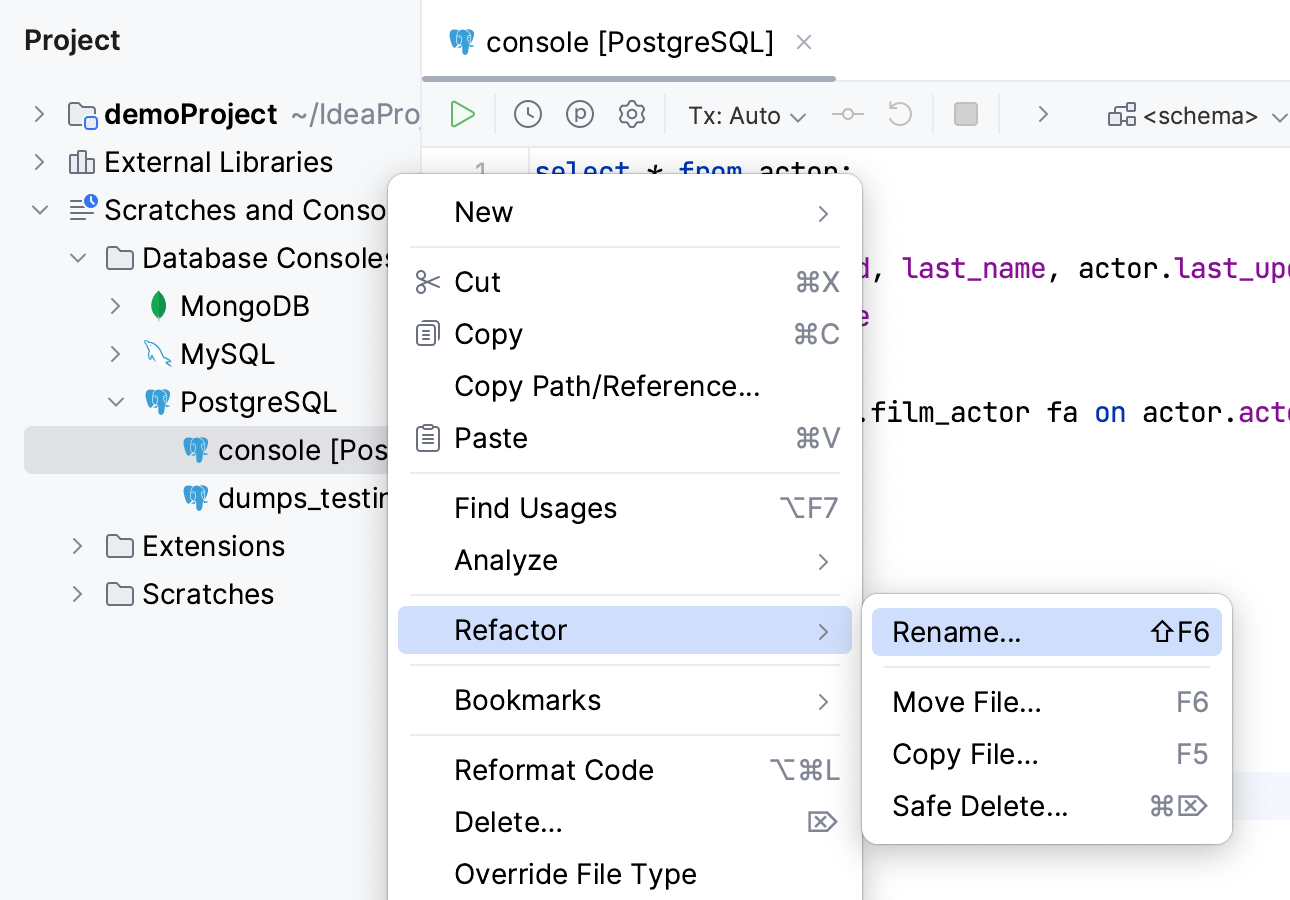Click the PostgreSQL folder elephant icon
Screen dimensions: 1290x900
158,402
